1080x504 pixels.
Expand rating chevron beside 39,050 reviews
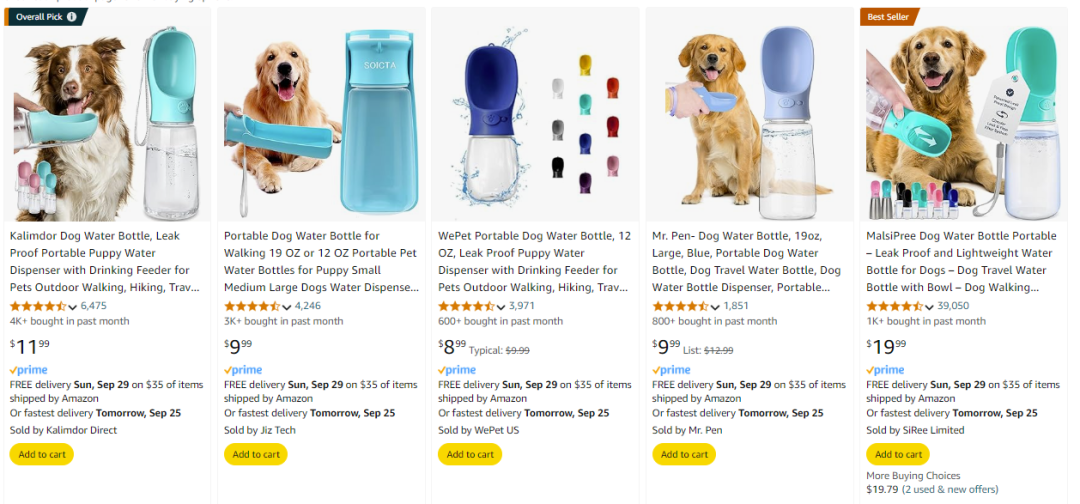pos(929,307)
